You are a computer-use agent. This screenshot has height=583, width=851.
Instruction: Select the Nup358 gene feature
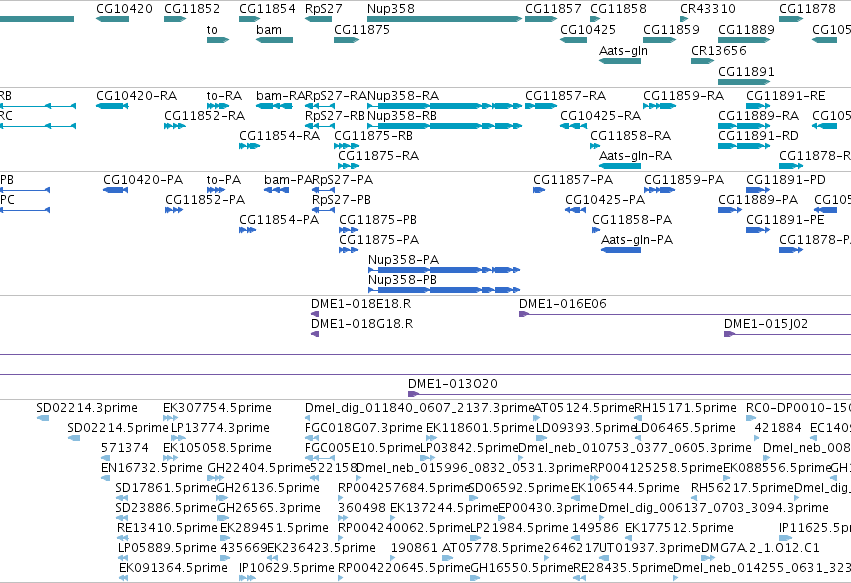pos(444,19)
